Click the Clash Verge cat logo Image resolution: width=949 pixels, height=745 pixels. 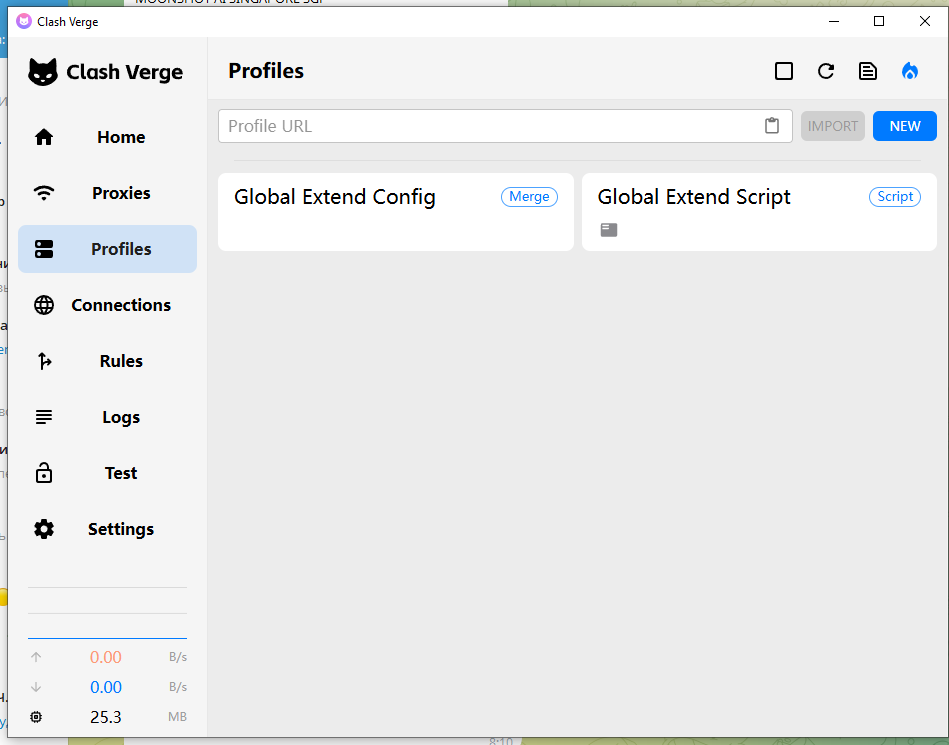pyautogui.click(x=43, y=72)
